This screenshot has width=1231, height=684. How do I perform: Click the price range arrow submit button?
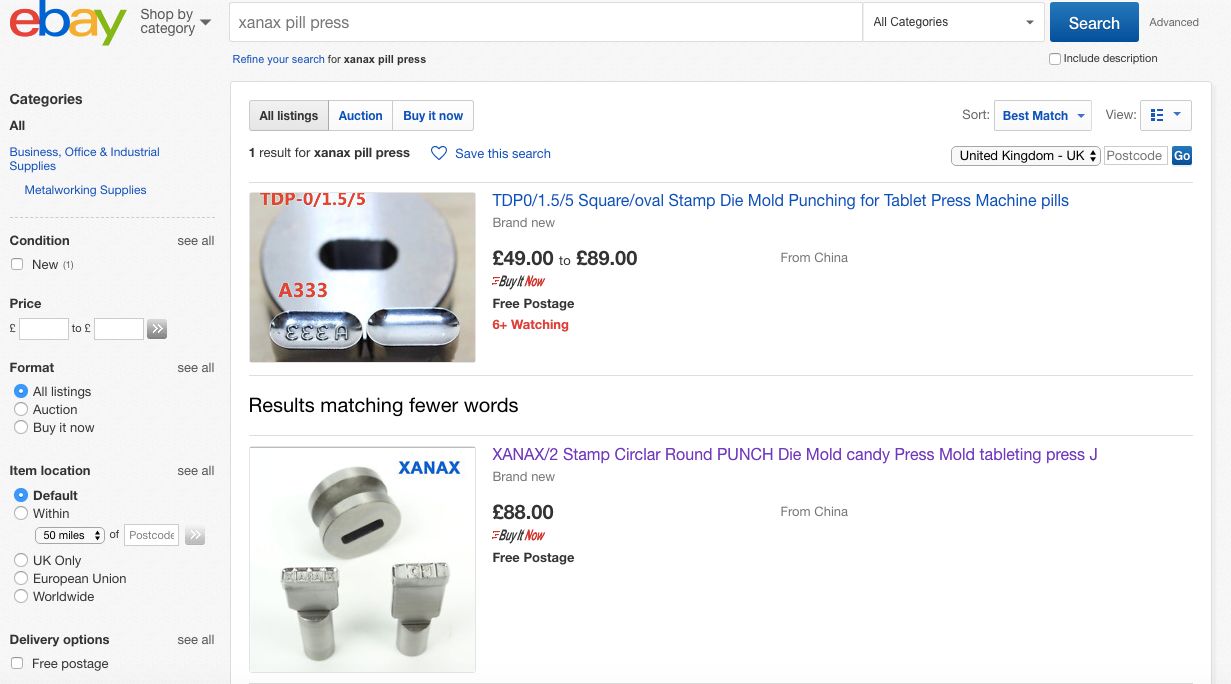click(157, 329)
